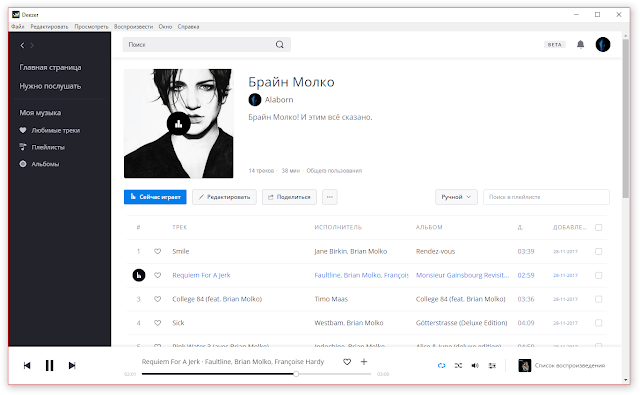
Task: Click the Поиск в плейлисте field
Action: [546, 197]
